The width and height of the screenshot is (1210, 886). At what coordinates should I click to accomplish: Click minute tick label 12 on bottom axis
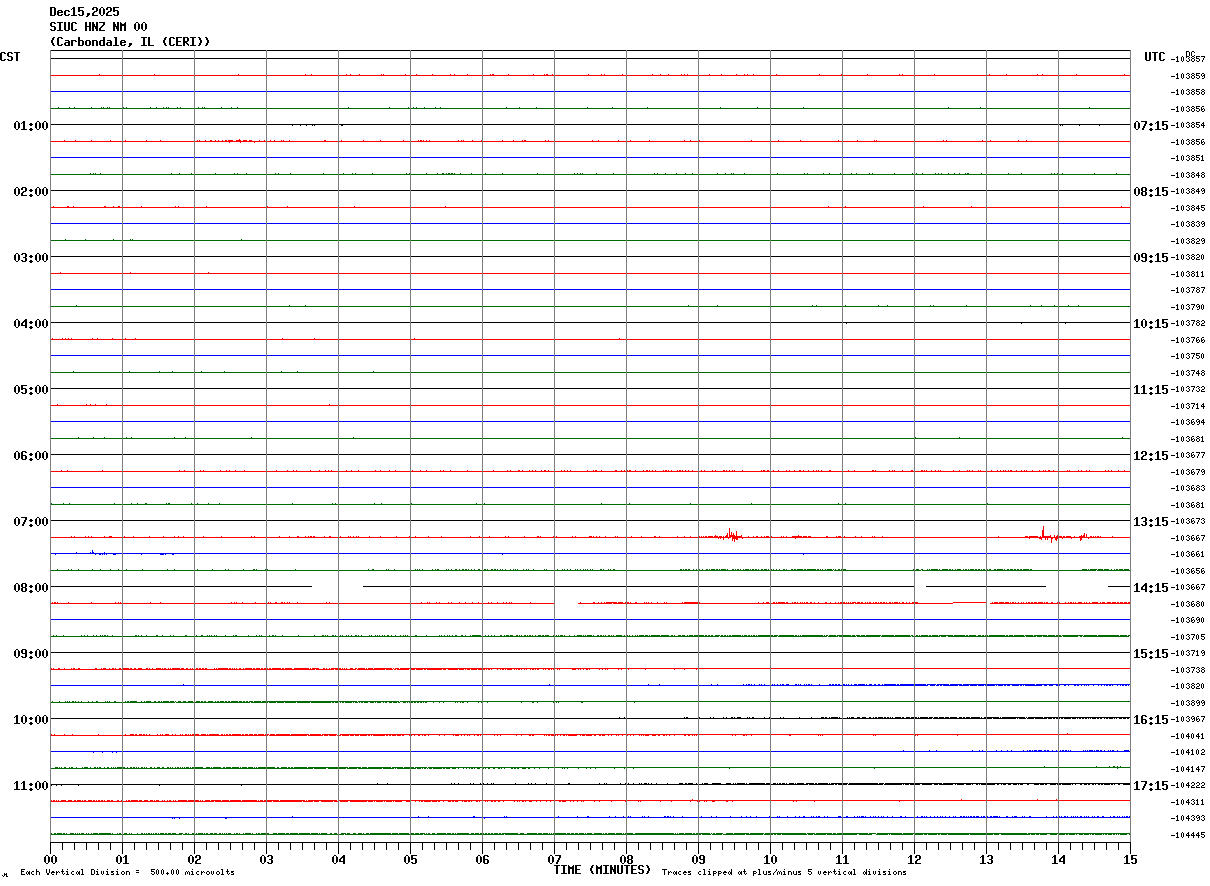coord(914,859)
